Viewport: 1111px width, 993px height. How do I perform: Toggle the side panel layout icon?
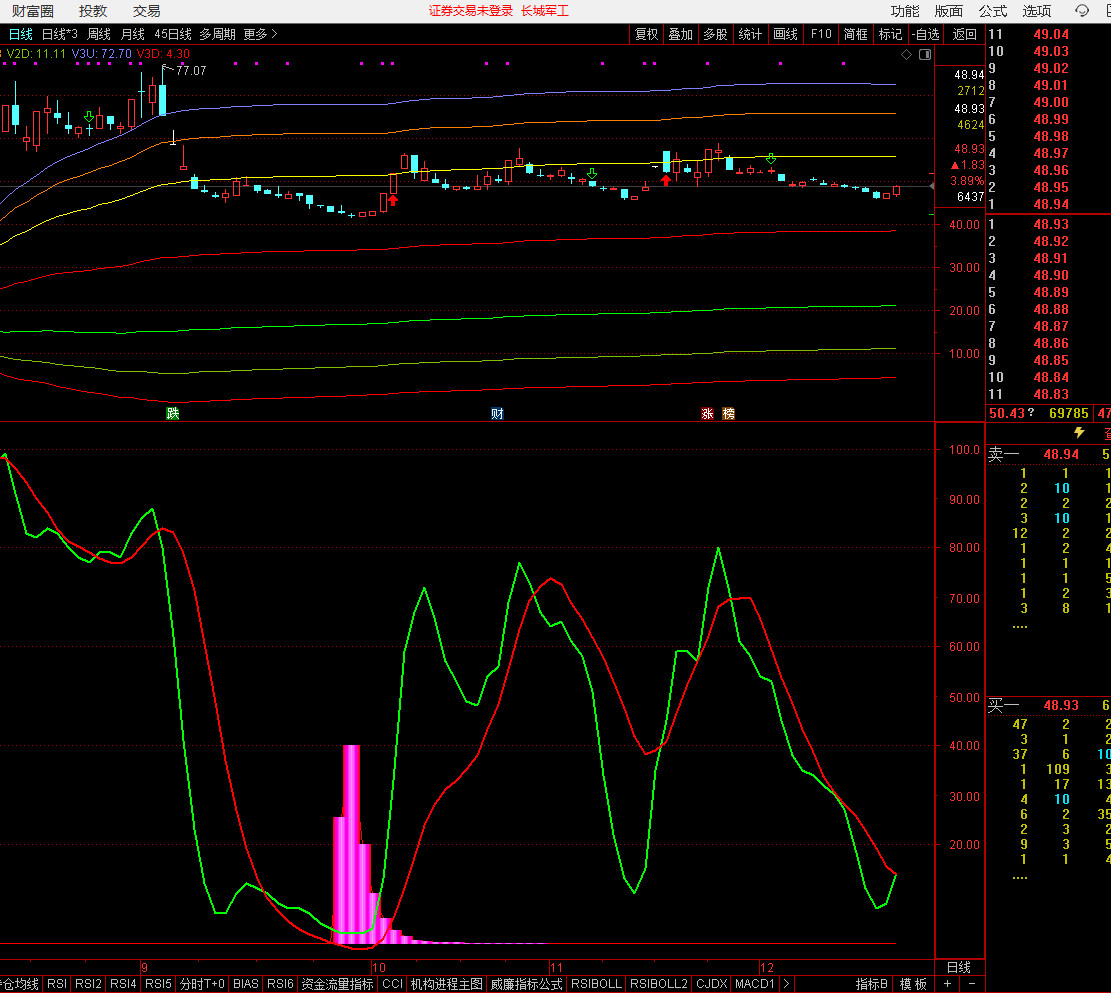[x=925, y=55]
